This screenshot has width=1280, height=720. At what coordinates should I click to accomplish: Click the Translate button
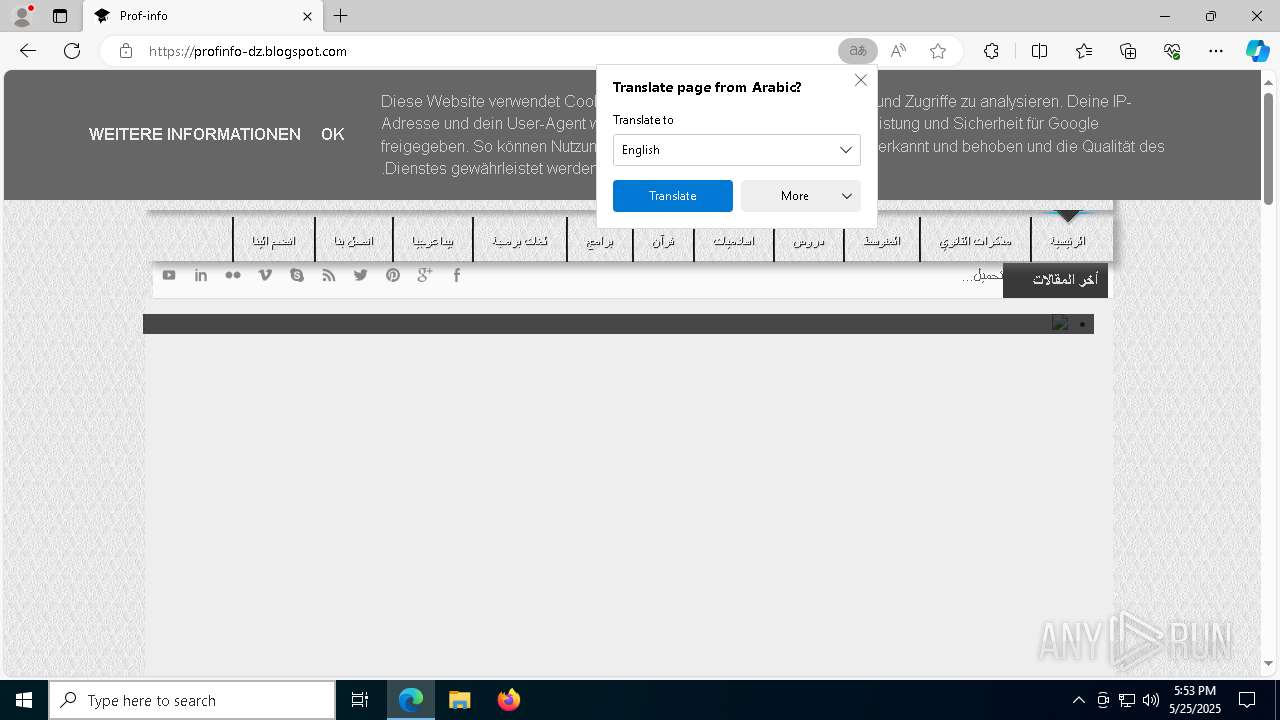tap(672, 196)
